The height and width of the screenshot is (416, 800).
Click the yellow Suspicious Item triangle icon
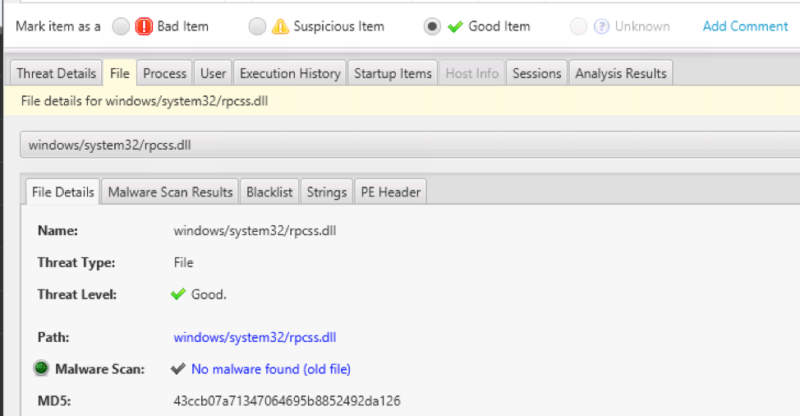tap(280, 26)
